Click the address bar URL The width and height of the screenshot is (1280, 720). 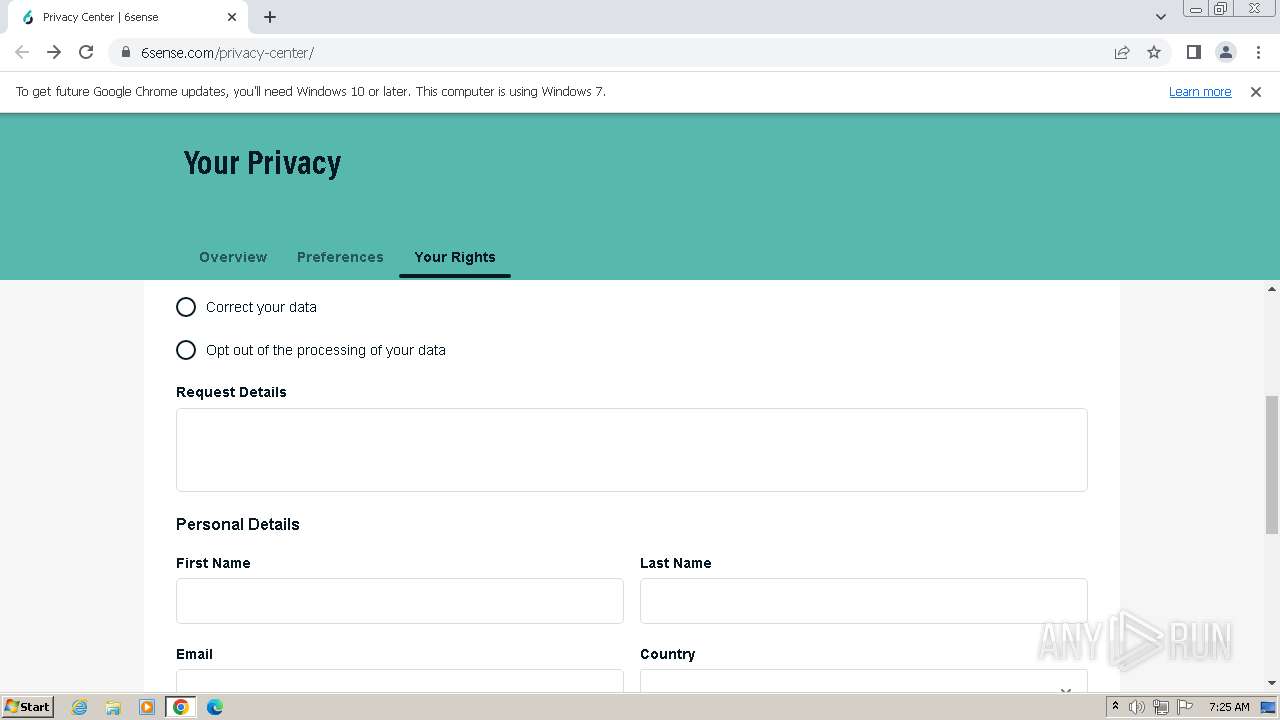coord(227,53)
